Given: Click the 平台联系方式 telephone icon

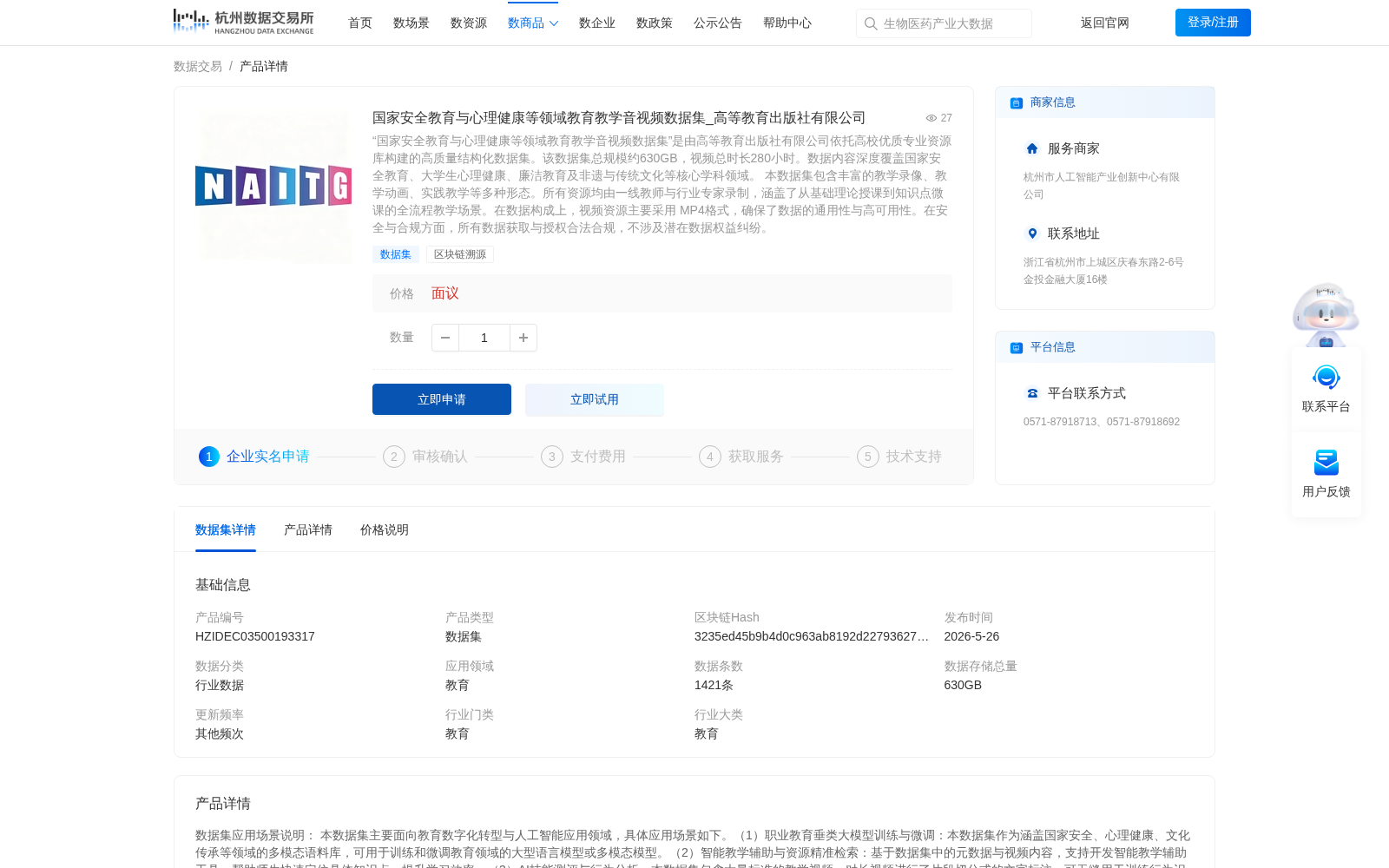Looking at the screenshot, I should (x=1032, y=393).
